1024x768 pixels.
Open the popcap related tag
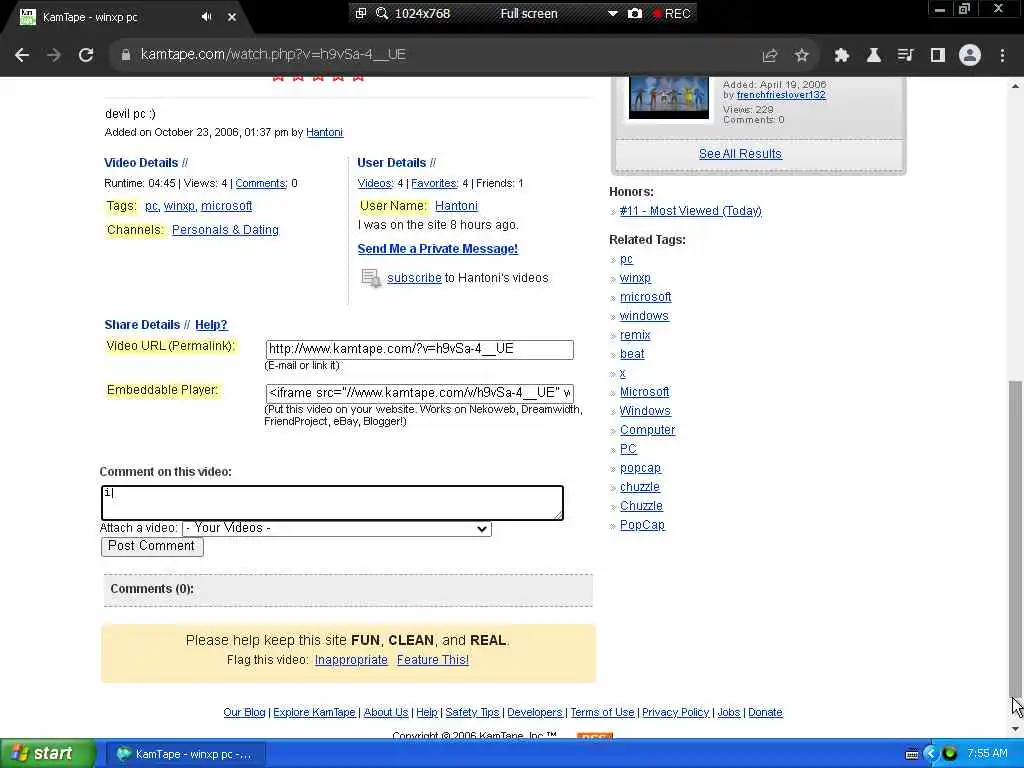641,468
